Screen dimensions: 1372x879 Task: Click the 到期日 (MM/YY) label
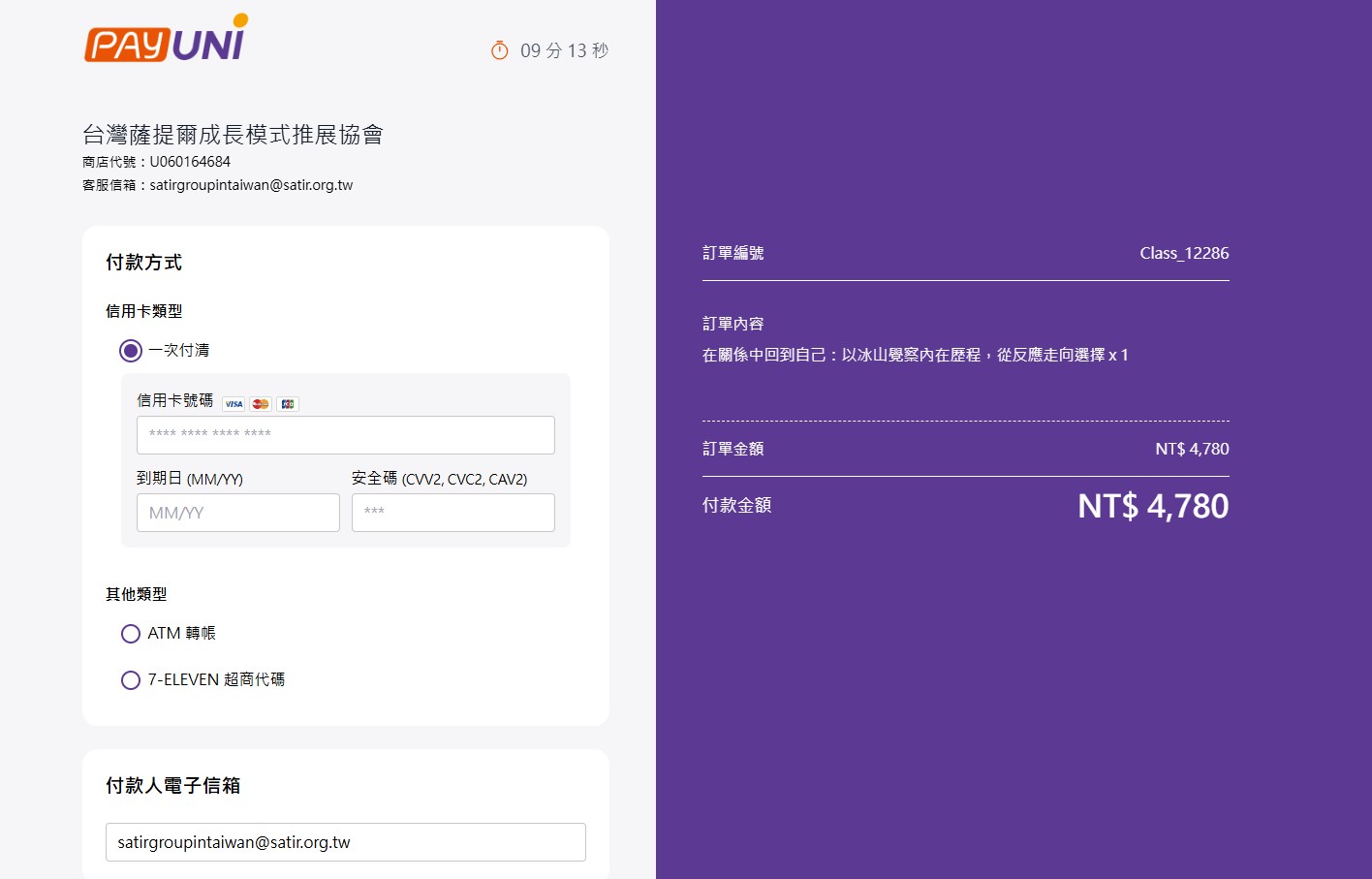(x=190, y=479)
